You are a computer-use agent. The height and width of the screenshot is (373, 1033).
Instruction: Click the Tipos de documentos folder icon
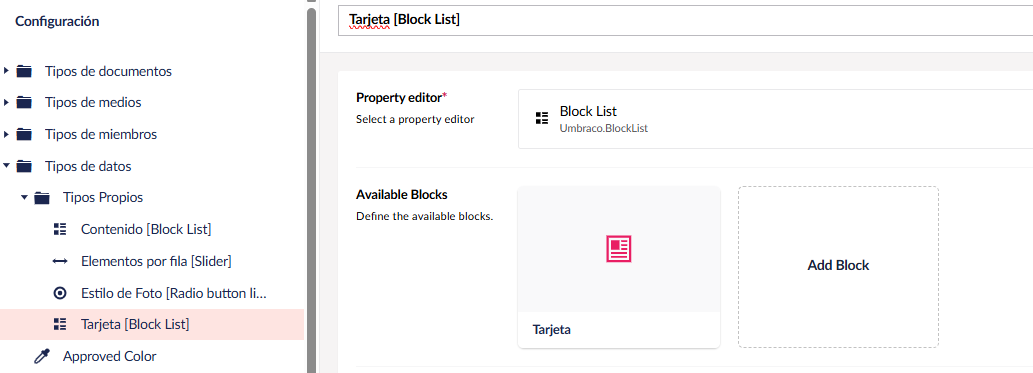pos(24,71)
